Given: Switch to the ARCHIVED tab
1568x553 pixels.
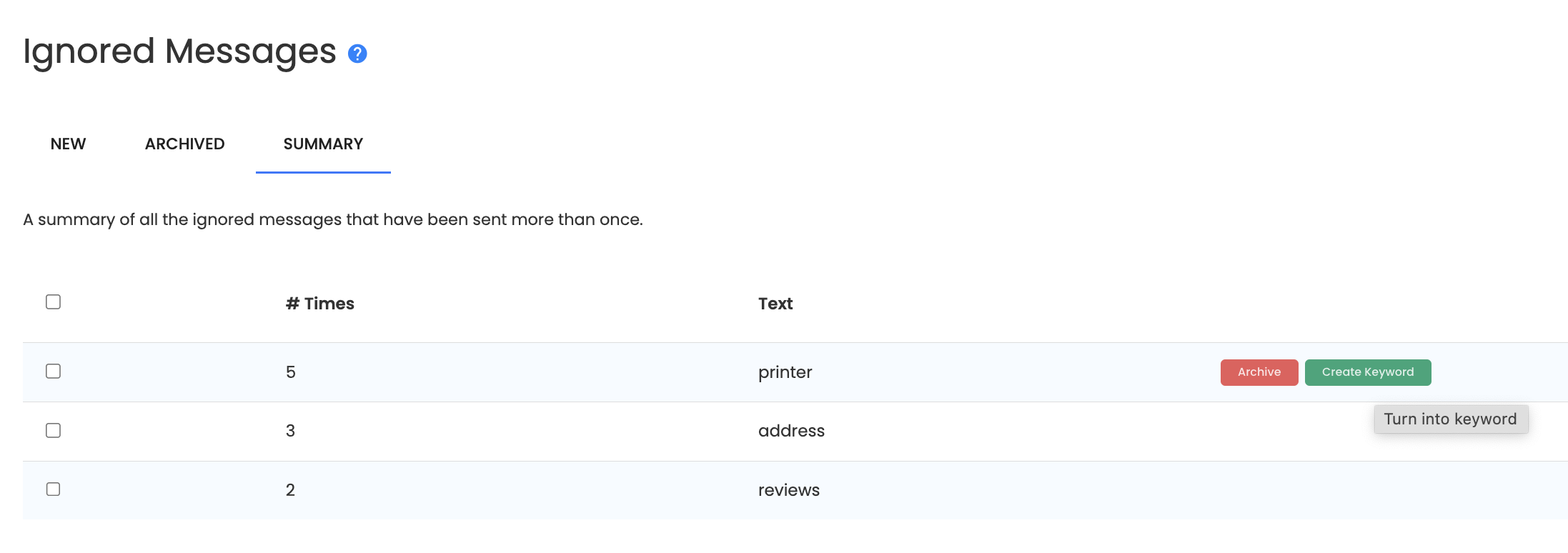Looking at the screenshot, I should [184, 144].
